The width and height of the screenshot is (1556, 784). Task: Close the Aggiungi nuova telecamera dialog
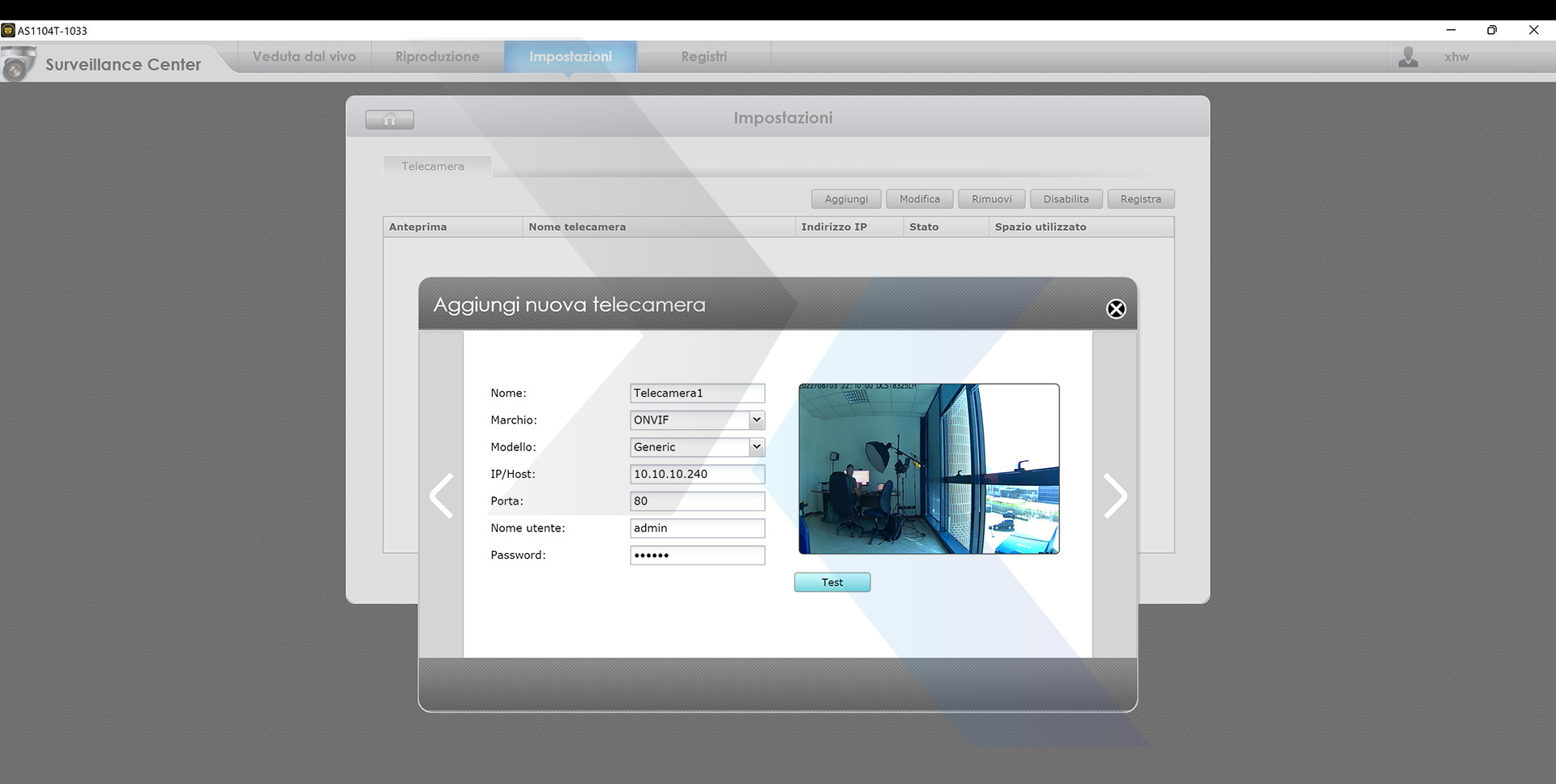pos(1116,309)
